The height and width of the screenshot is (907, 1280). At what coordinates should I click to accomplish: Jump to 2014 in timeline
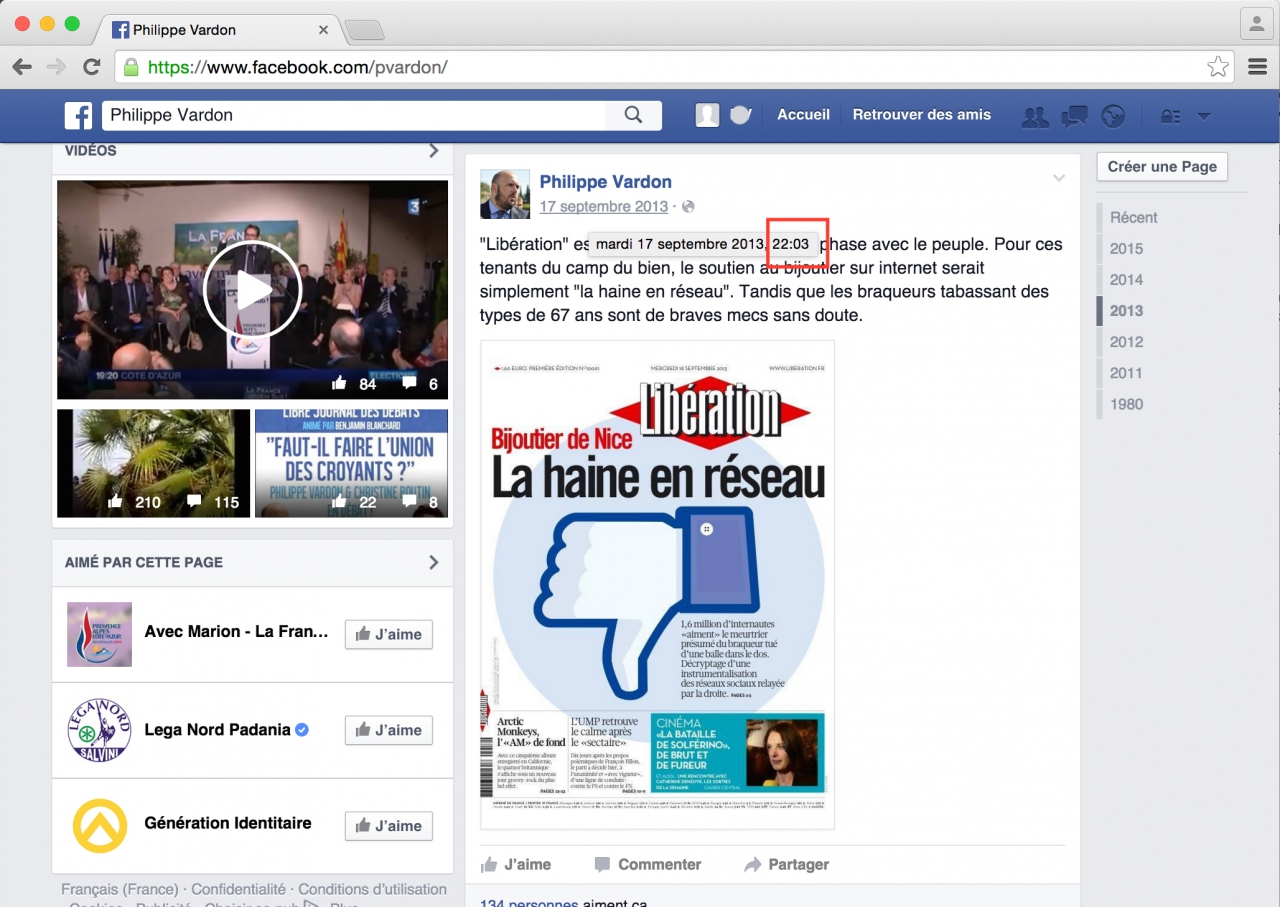click(1126, 279)
